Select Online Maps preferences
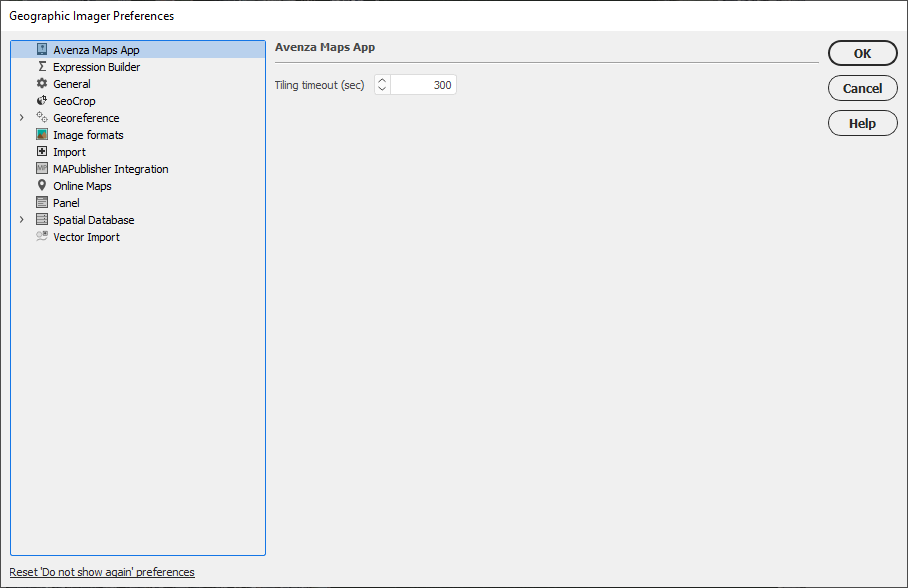Screen dimensions: 908x588 pyautogui.click(x=82, y=186)
